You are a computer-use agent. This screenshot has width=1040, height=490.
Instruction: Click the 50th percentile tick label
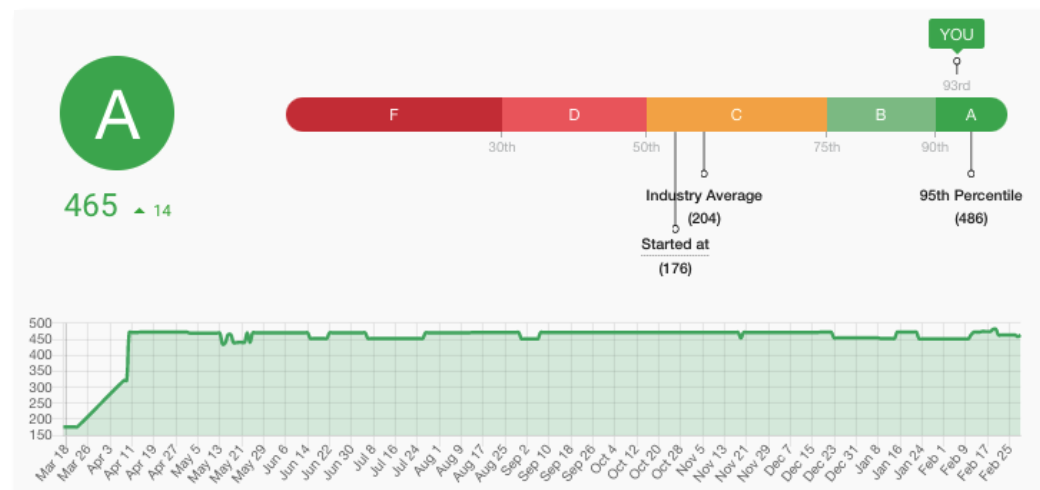pos(647,147)
